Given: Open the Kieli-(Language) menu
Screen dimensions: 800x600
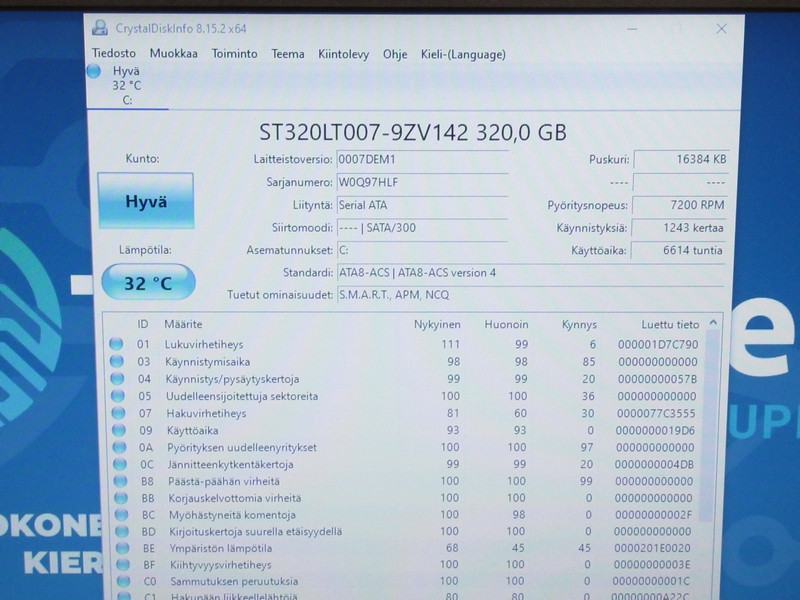Looking at the screenshot, I should (463, 54).
